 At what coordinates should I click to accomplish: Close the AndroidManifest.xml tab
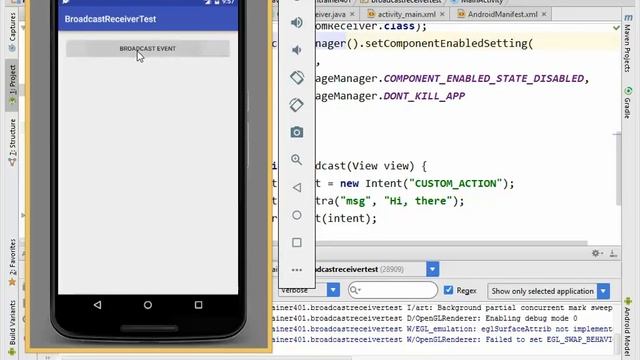tap(544, 14)
